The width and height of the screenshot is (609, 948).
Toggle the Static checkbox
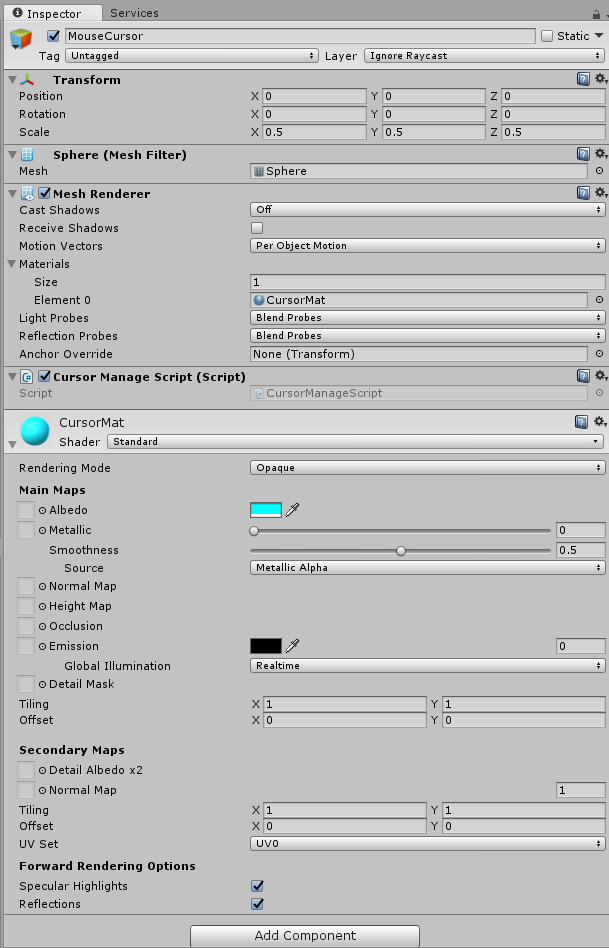[547, 36]
